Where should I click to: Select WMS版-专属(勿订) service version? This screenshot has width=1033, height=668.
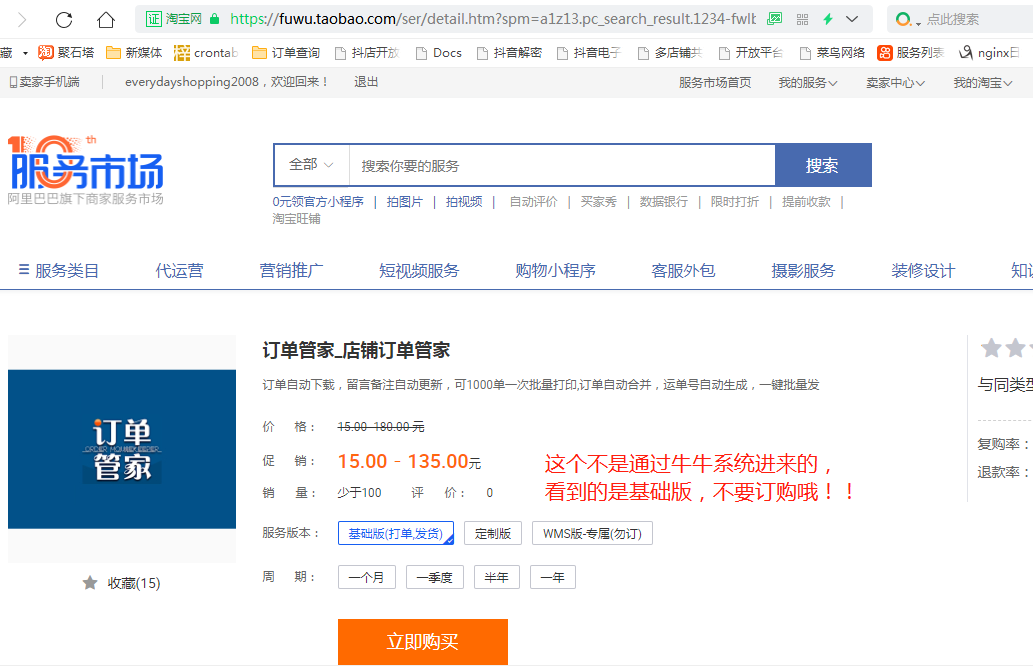(592, 533)
